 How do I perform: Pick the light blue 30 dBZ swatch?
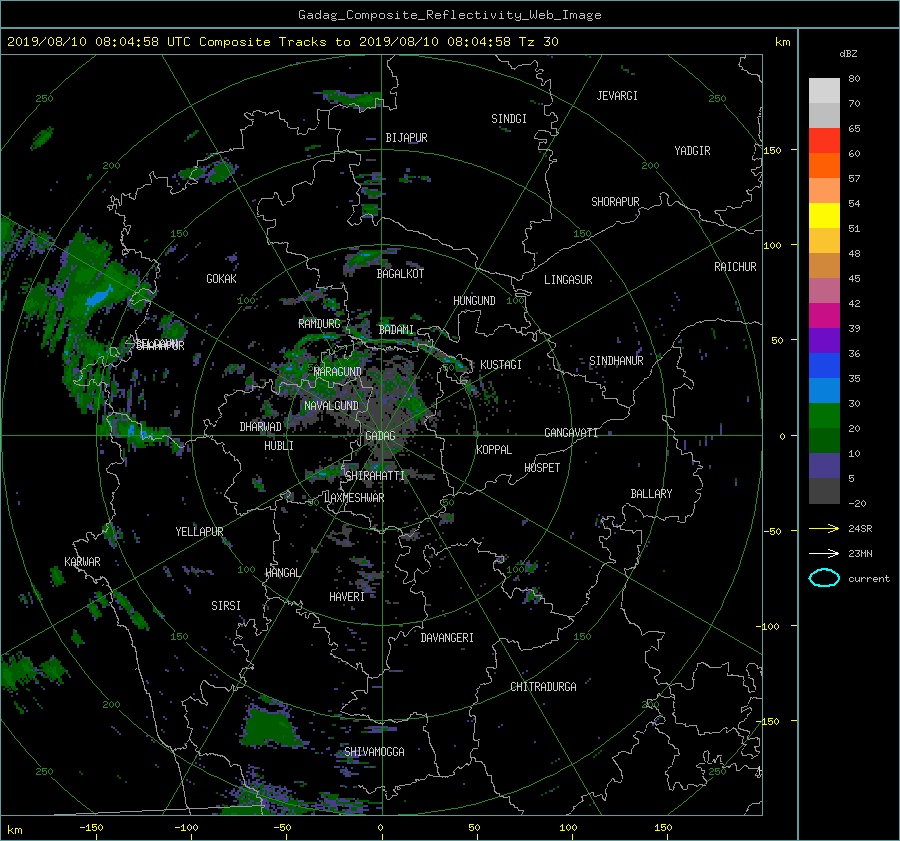824,390
